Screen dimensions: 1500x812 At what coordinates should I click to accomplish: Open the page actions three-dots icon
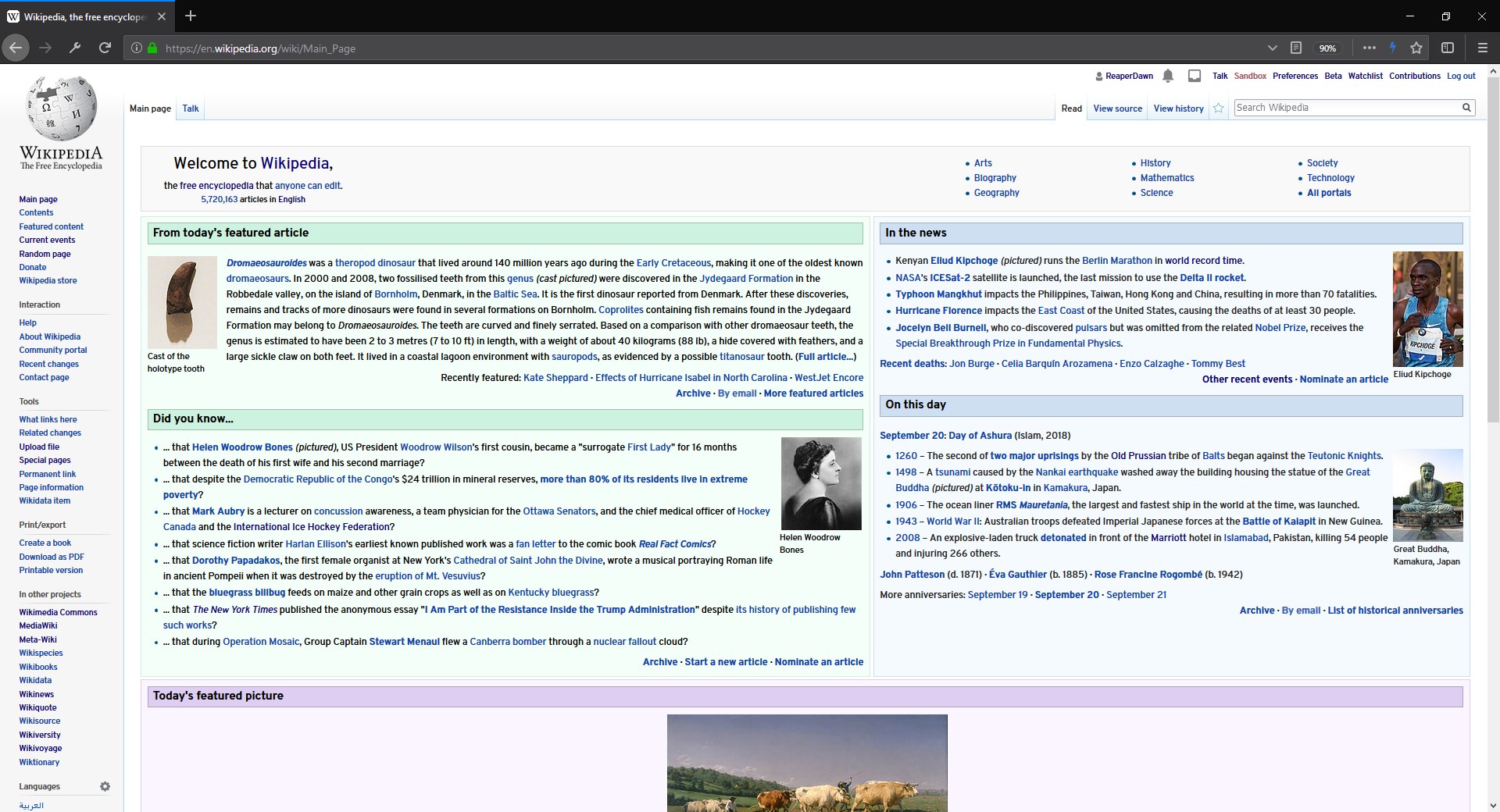pos(1369,48)
